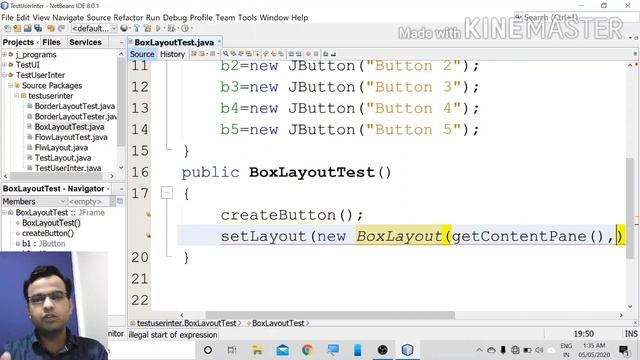Select BoxLayoutTest.java in project tree
The image size is (640, 360).
pos(69,127)
